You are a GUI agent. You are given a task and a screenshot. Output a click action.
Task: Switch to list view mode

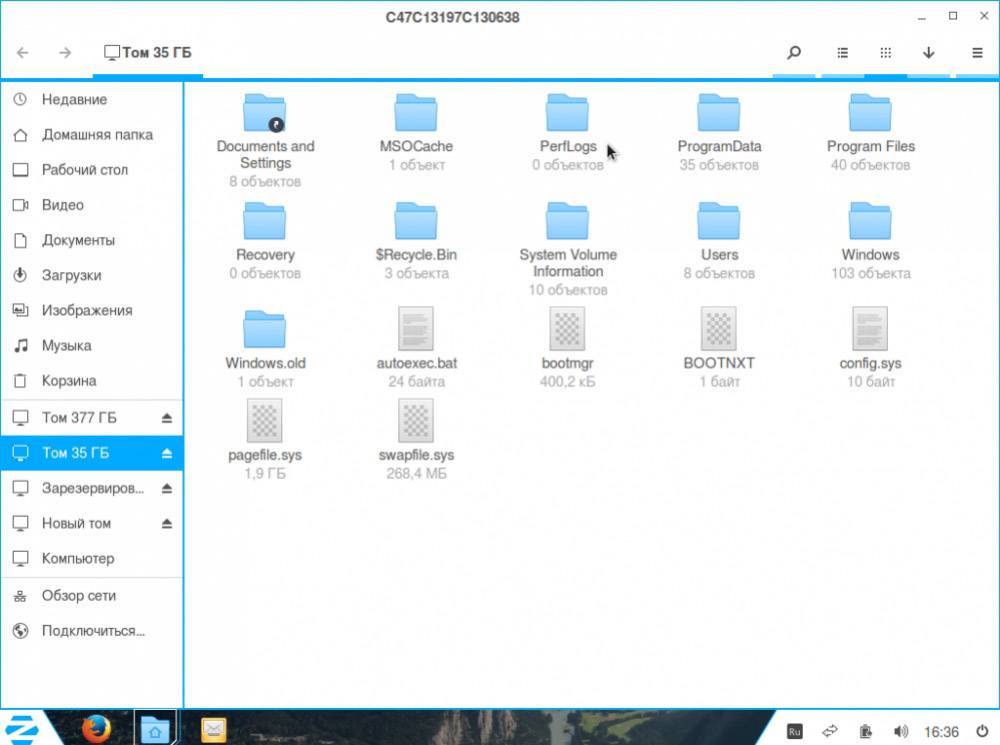(x=842, y=52)
